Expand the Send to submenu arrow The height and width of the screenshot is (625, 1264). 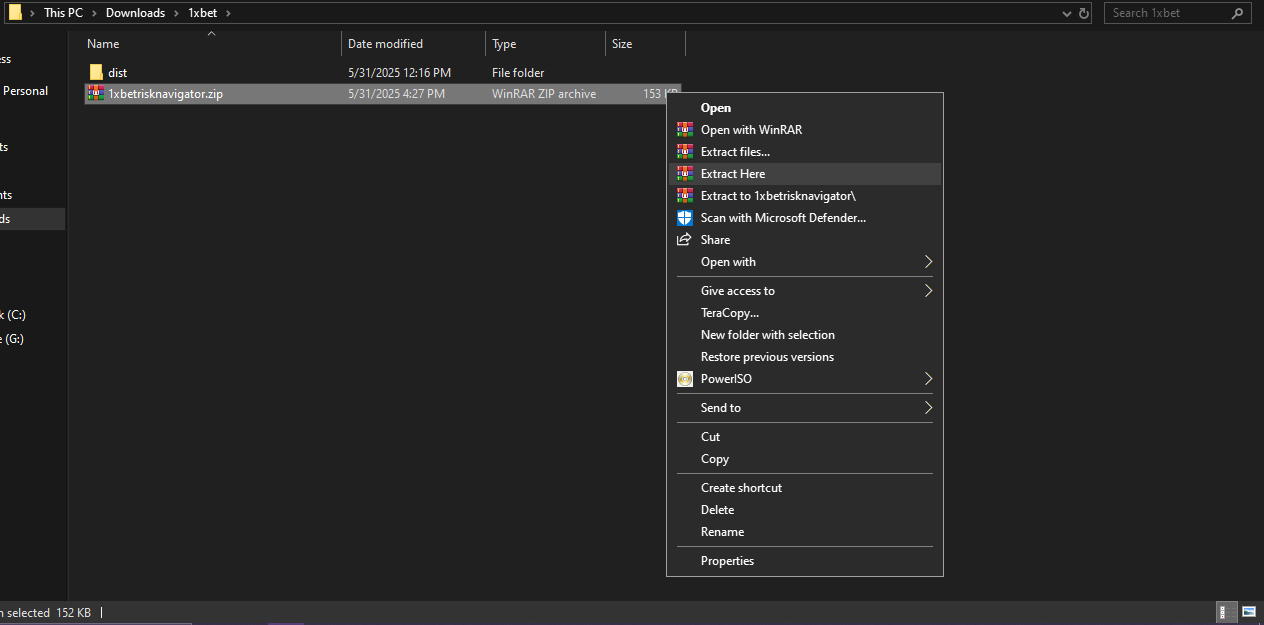pos(928,408)
